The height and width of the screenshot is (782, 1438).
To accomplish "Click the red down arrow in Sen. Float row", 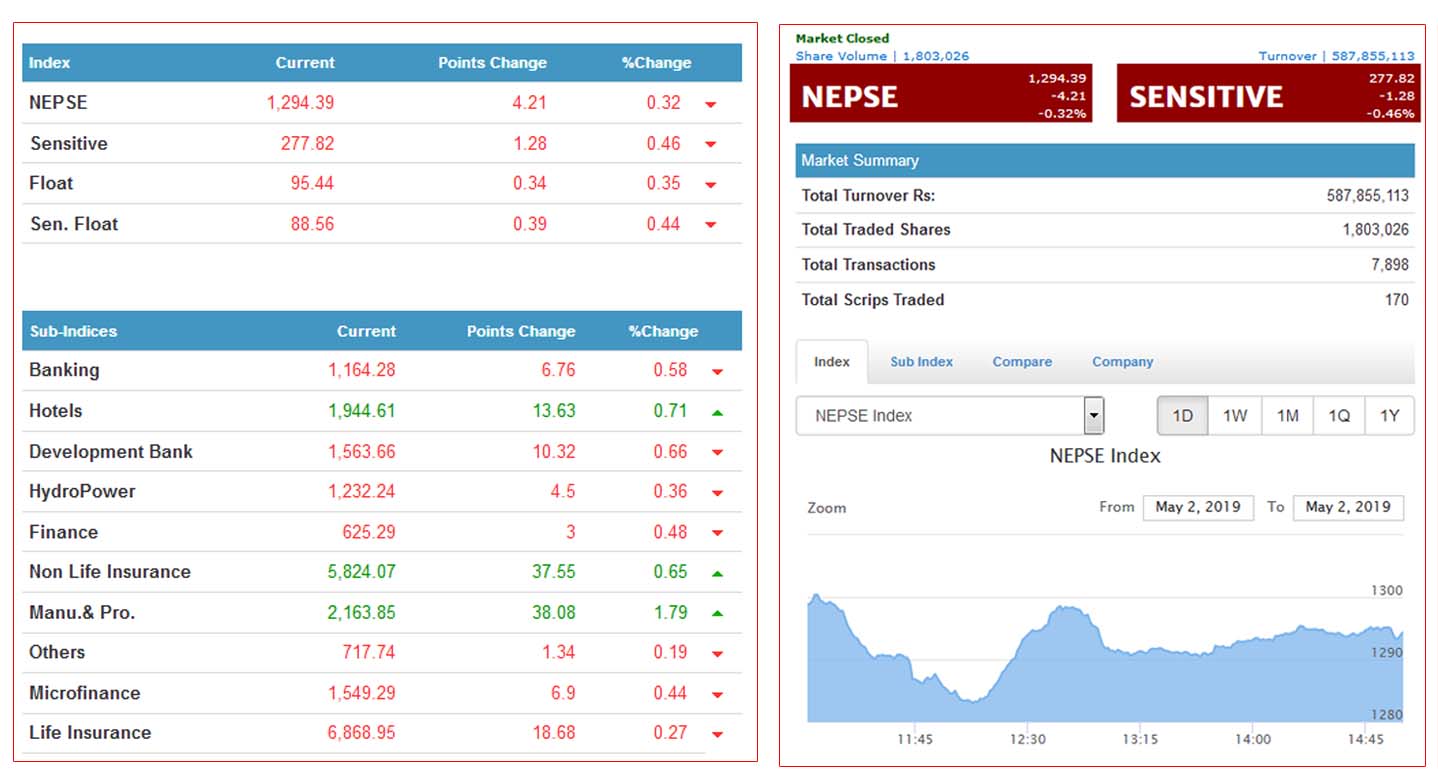I will click(x=710, y=225).
